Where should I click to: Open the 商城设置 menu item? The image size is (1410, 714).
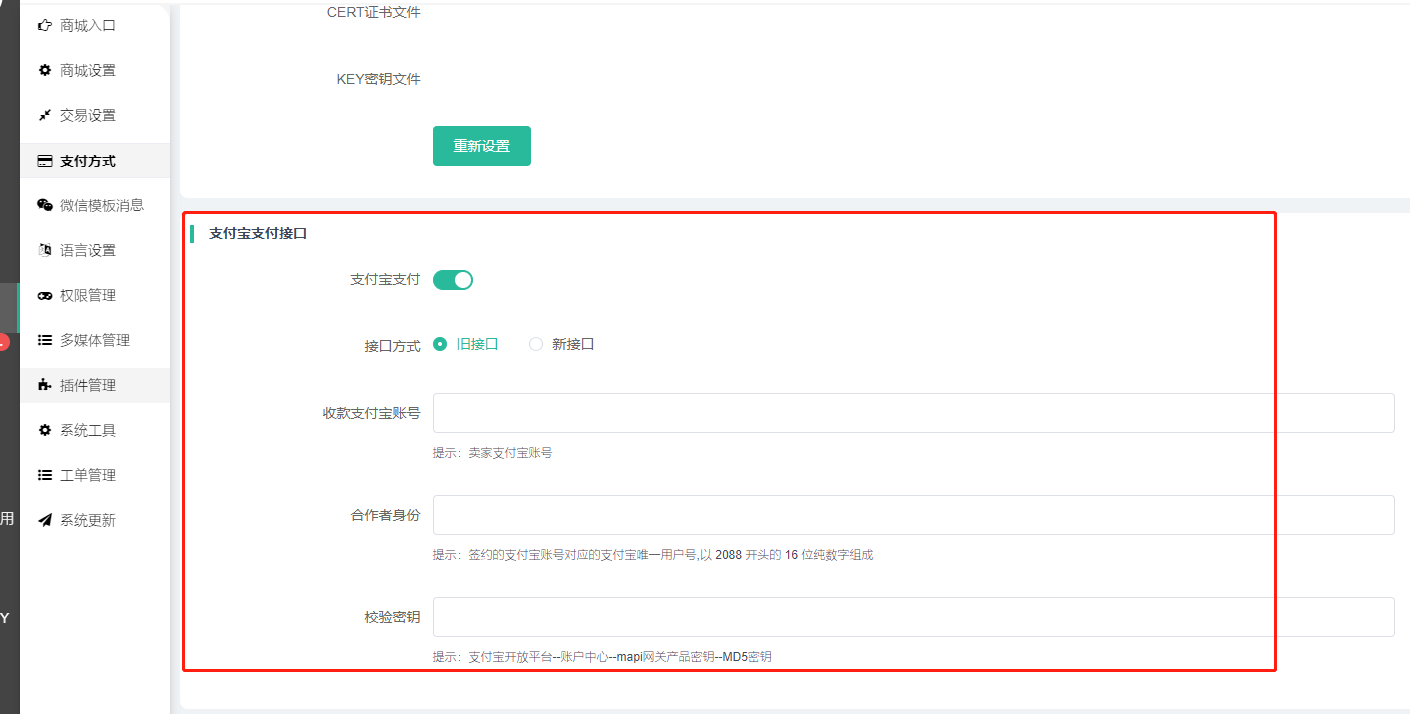[95, 70]
